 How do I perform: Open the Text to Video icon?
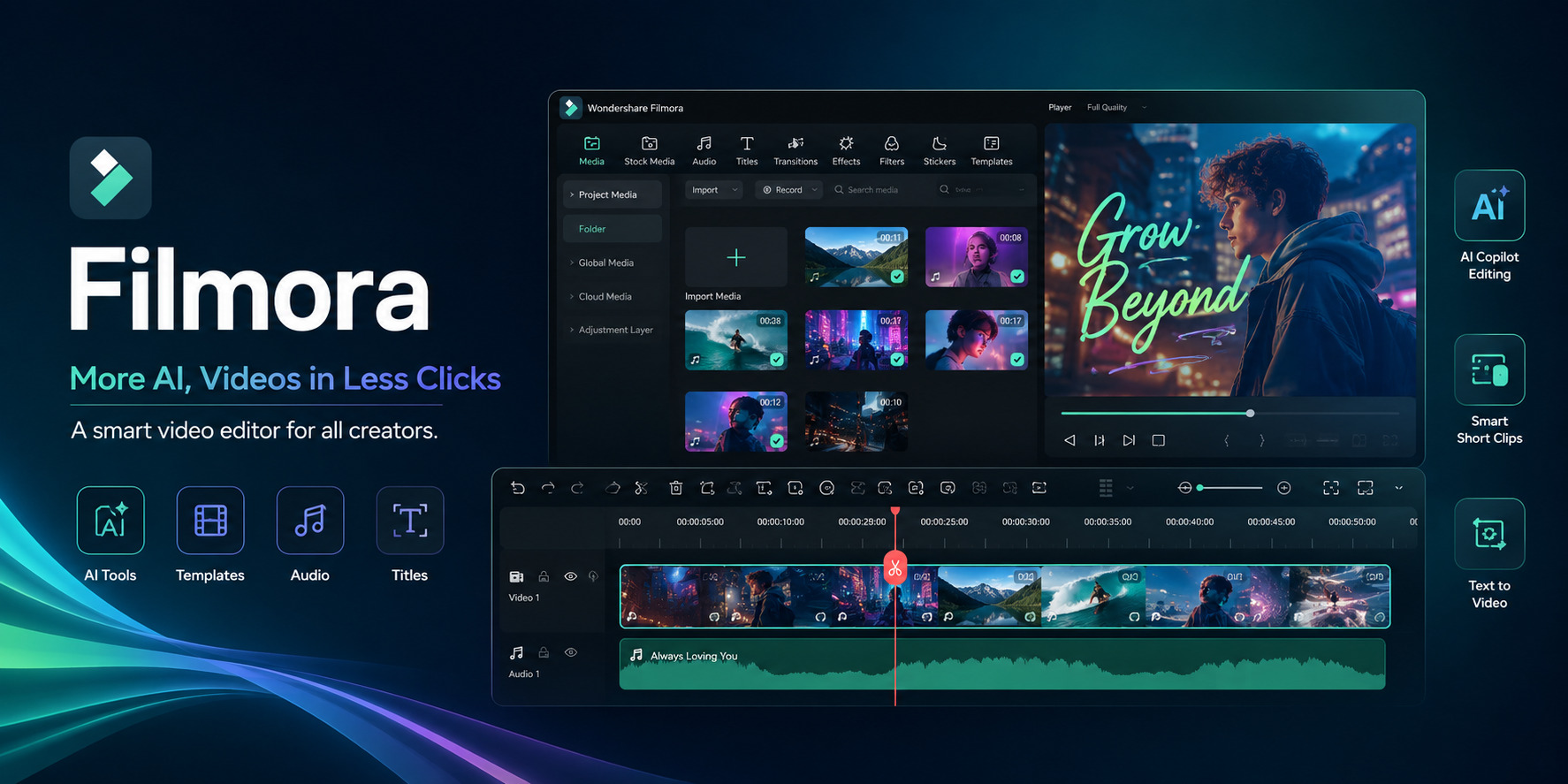pyautogui.click(x=1489, y=534)
